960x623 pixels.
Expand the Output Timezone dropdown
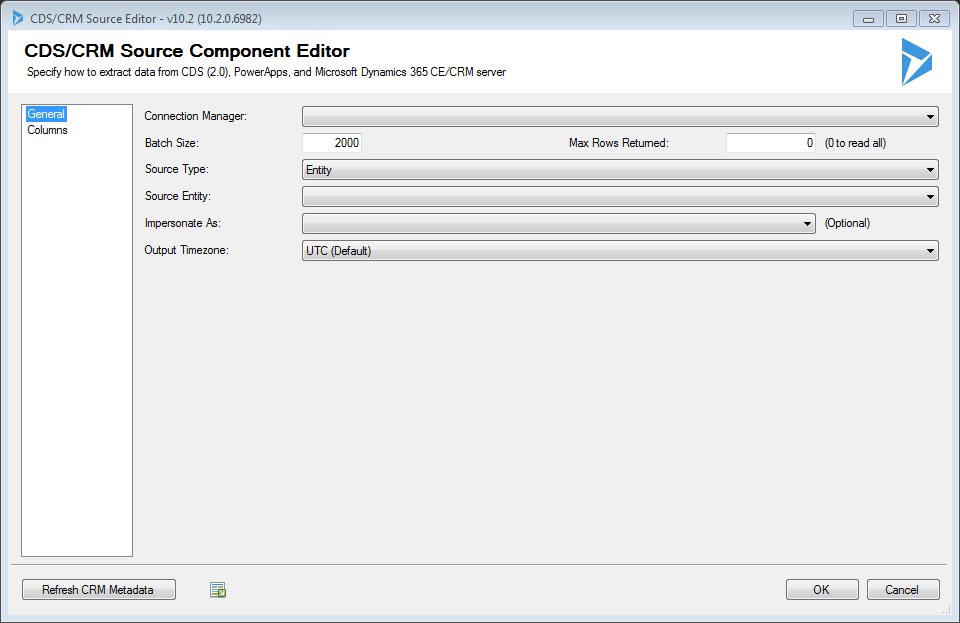(620, 250)
